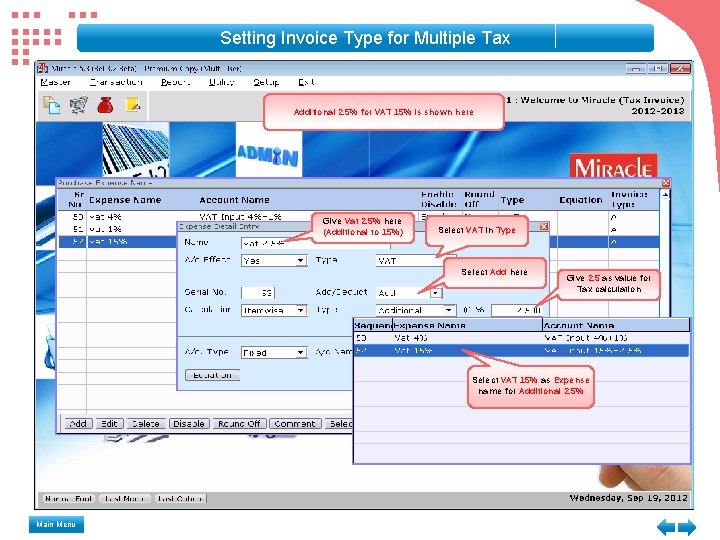Click the ADMIN image tile
Screen dimensions: 720x540
(x=269, y=149)
